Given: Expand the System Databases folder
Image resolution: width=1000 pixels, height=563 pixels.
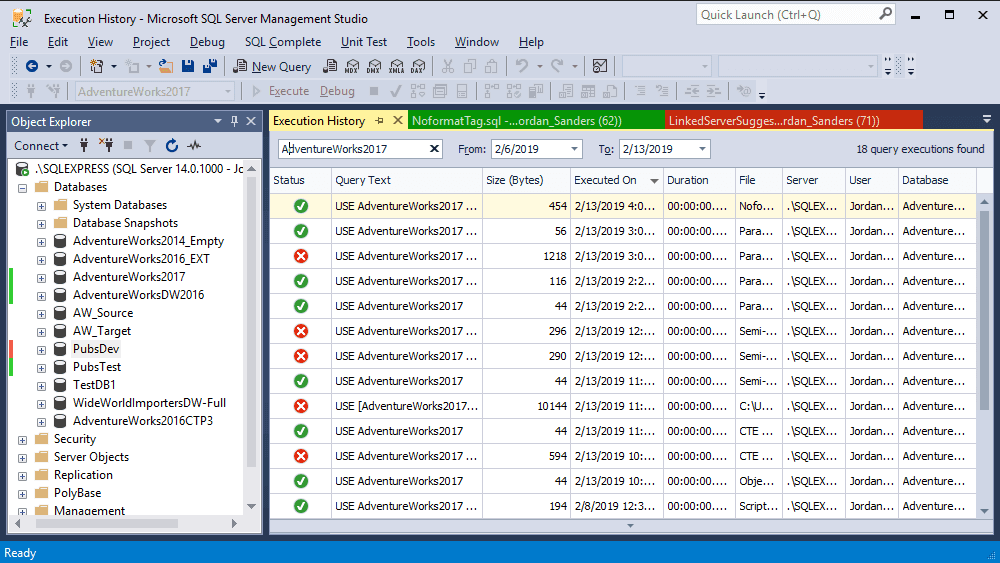Looking at the screenshot, I should (41, 206).
